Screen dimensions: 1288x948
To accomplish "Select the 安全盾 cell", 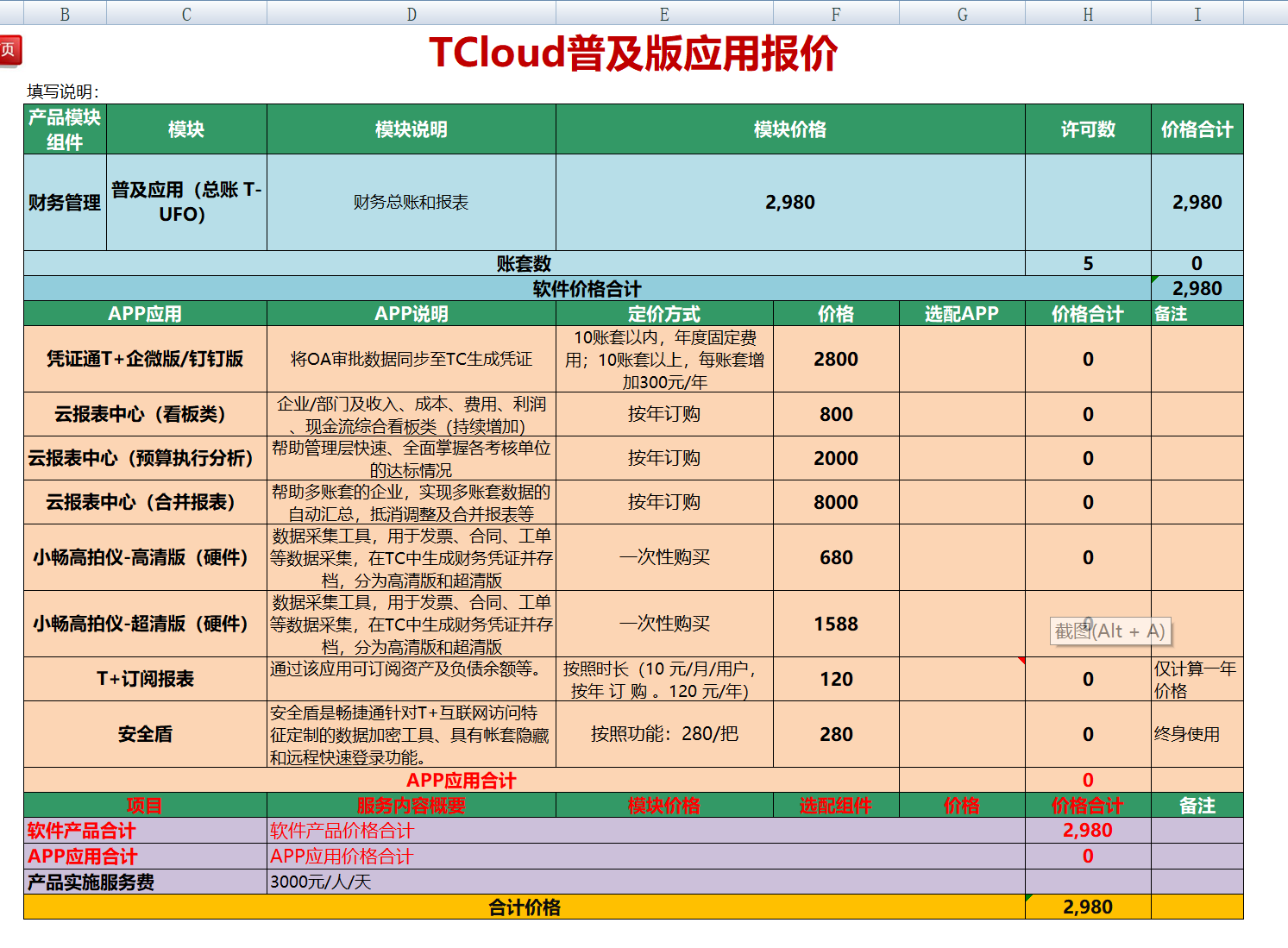I will click(x=145, y=734).
